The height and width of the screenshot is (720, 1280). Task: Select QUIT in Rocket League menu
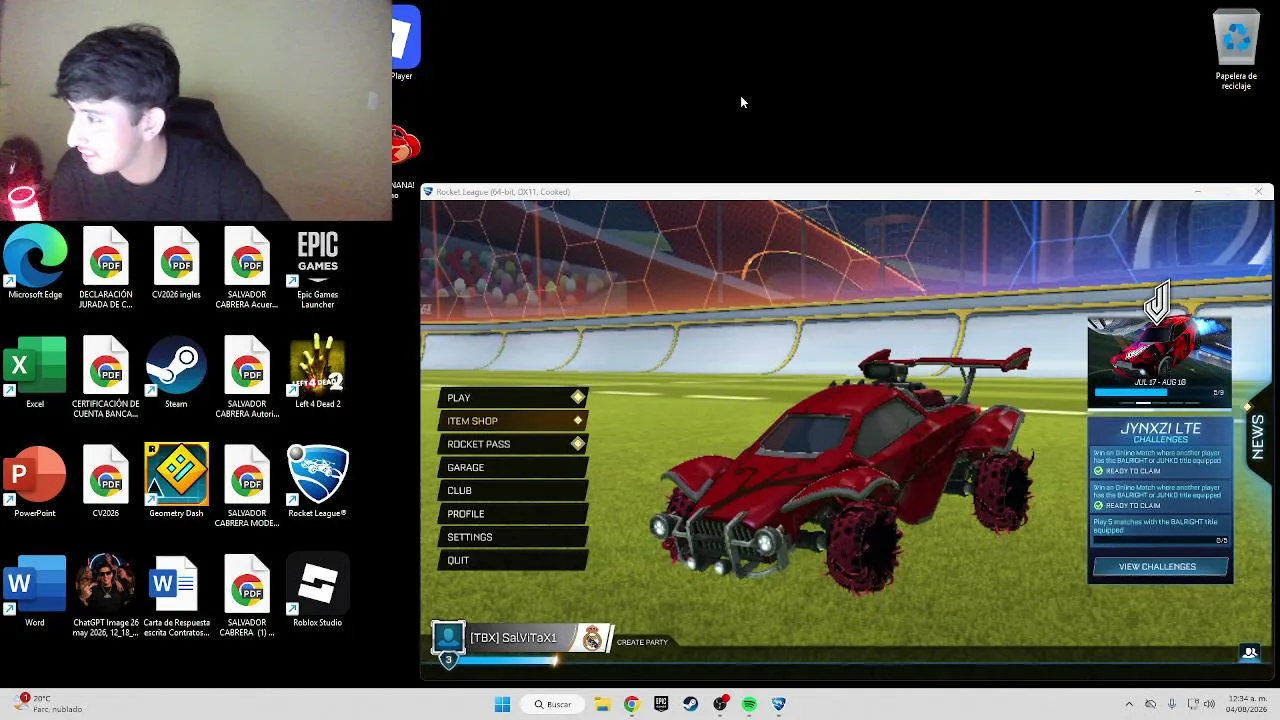click(513, 560)
